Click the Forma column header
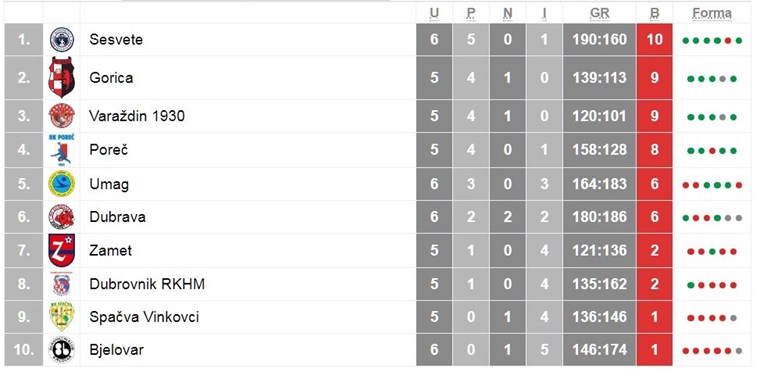The width and height of the screenshot is (760, 372). tap(712, 14)
